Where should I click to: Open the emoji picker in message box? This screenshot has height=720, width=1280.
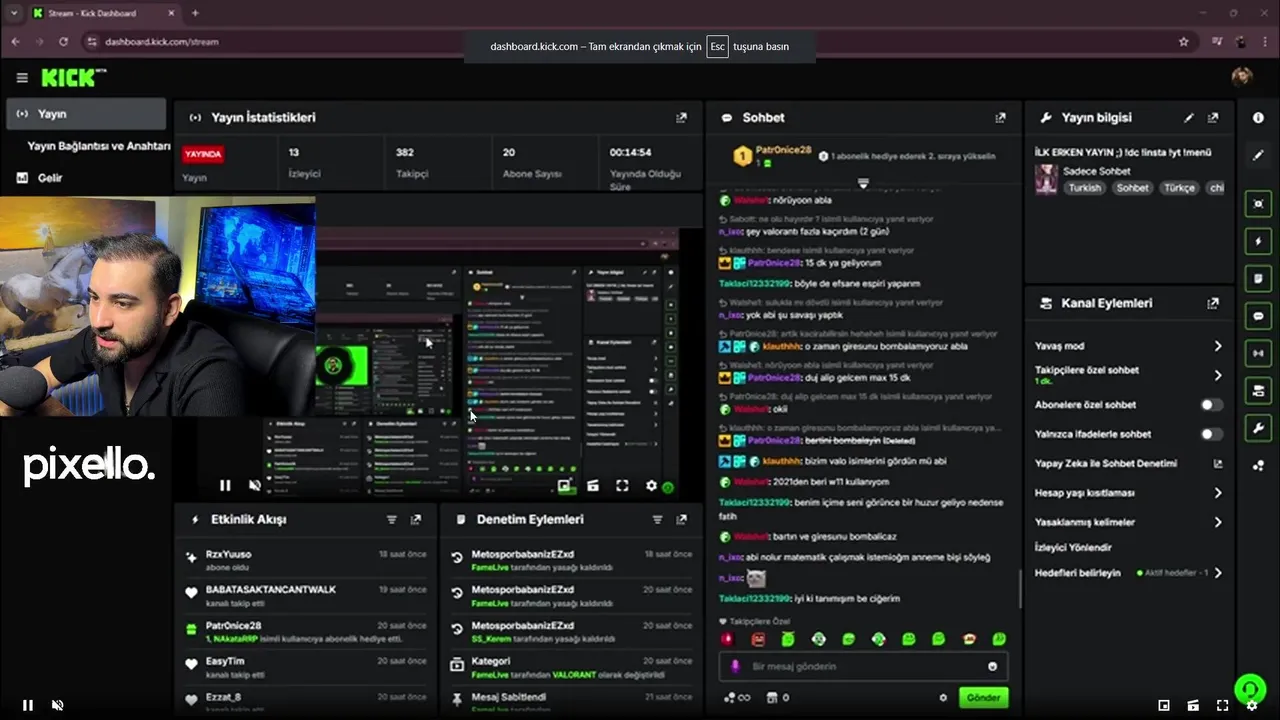[993, 666]
